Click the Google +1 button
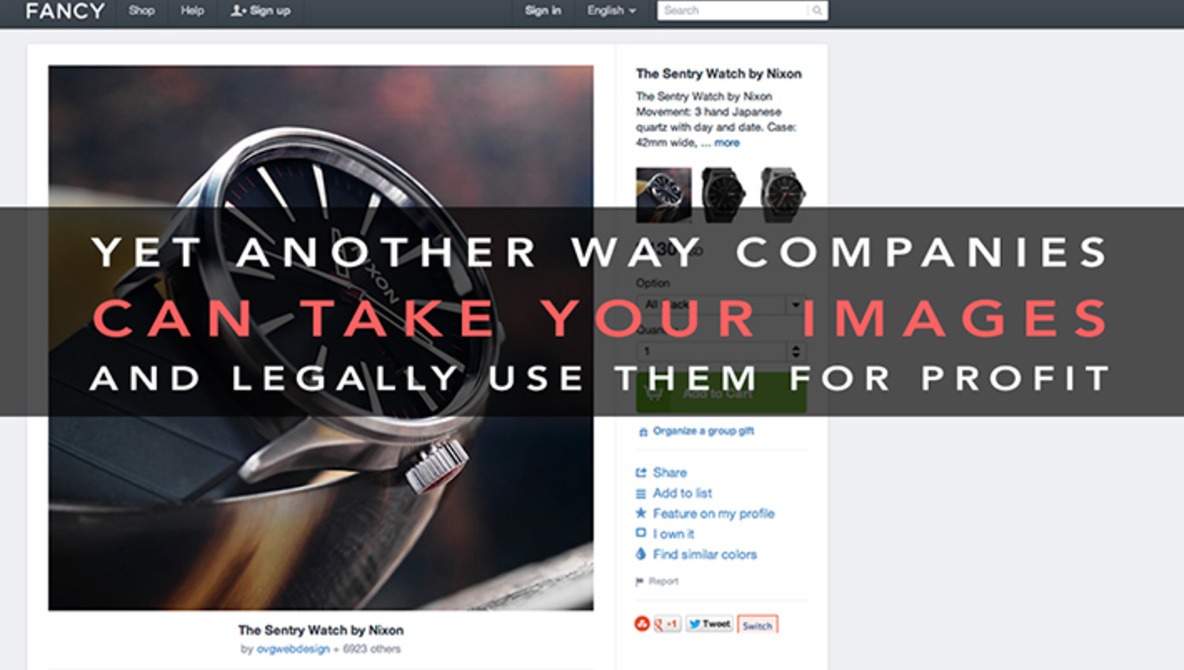This screenshot has width=1184, height=670. 667,624
